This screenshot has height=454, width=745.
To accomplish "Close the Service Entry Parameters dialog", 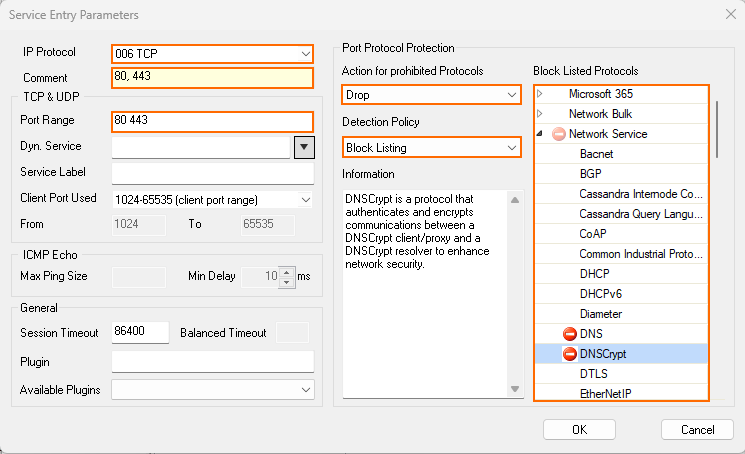I will pyautogui.click(x=728, y=14).
